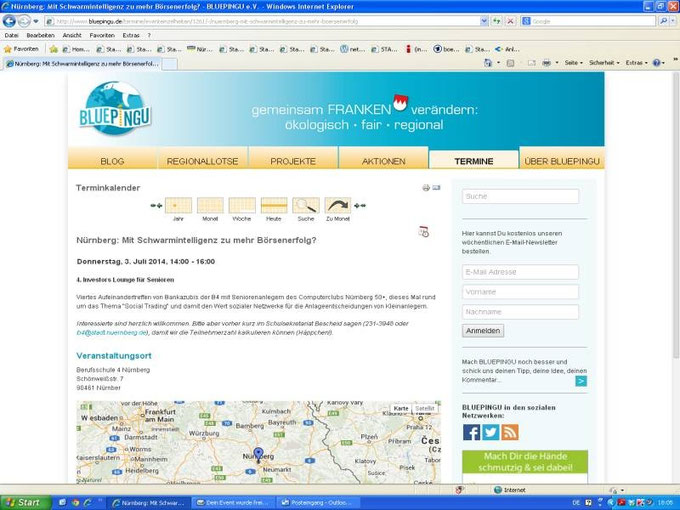Open the BLUEPINGU Facebook icon

tap(471, 432)
